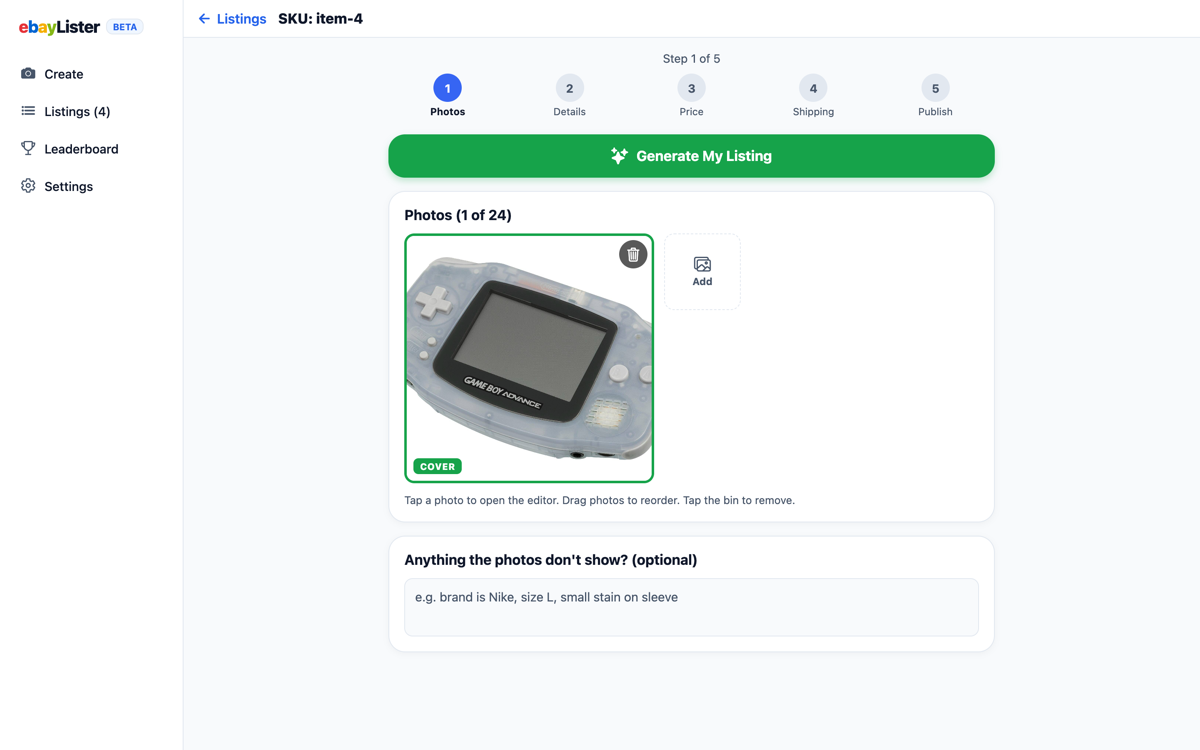Click the optional photo notes text field
This screenshot has width=1200, height=750.
pyautogui.click(x=691, y=607)
